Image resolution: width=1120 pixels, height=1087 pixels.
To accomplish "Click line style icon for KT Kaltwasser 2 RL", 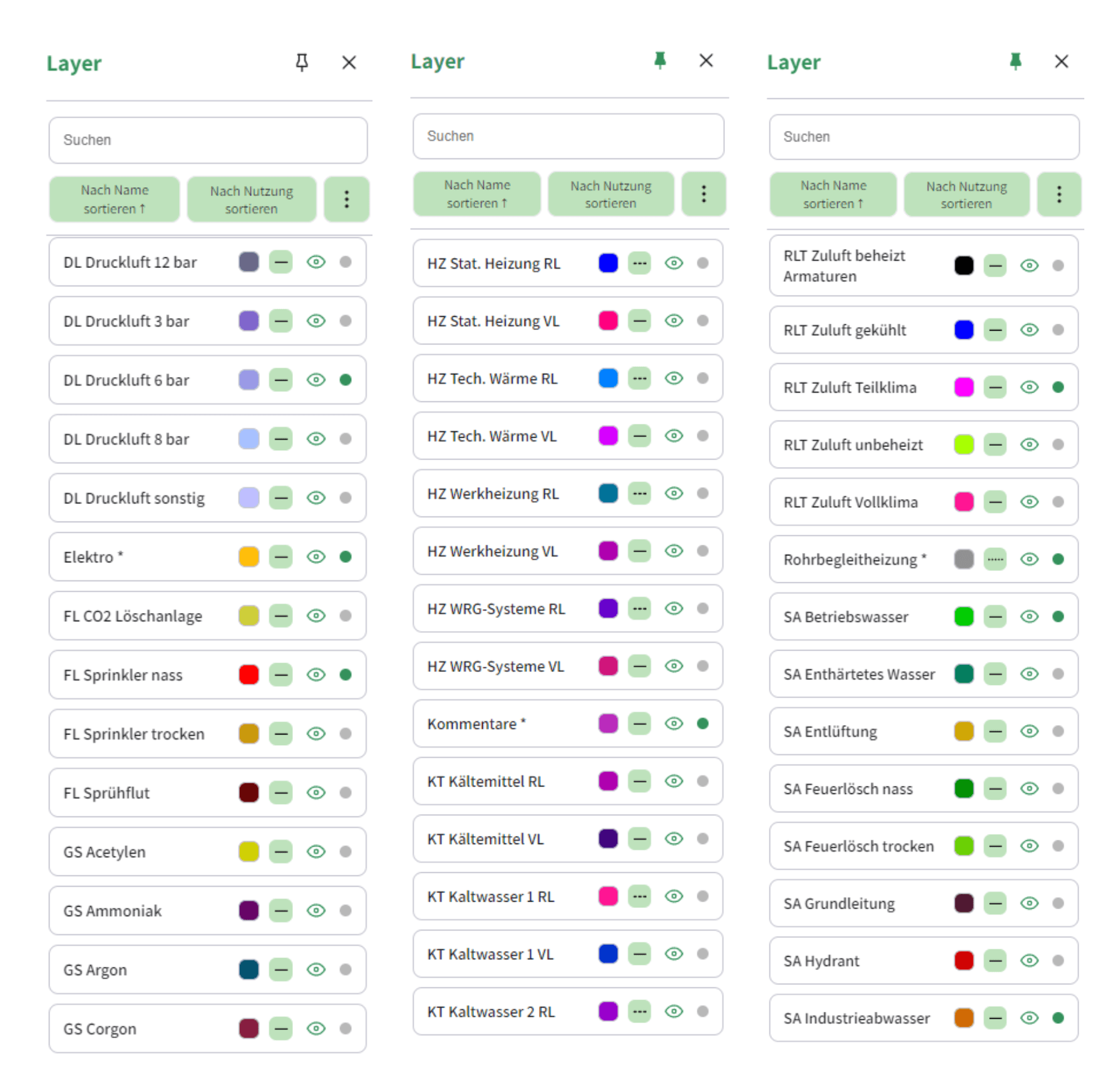I will (x=639, y=1011).
